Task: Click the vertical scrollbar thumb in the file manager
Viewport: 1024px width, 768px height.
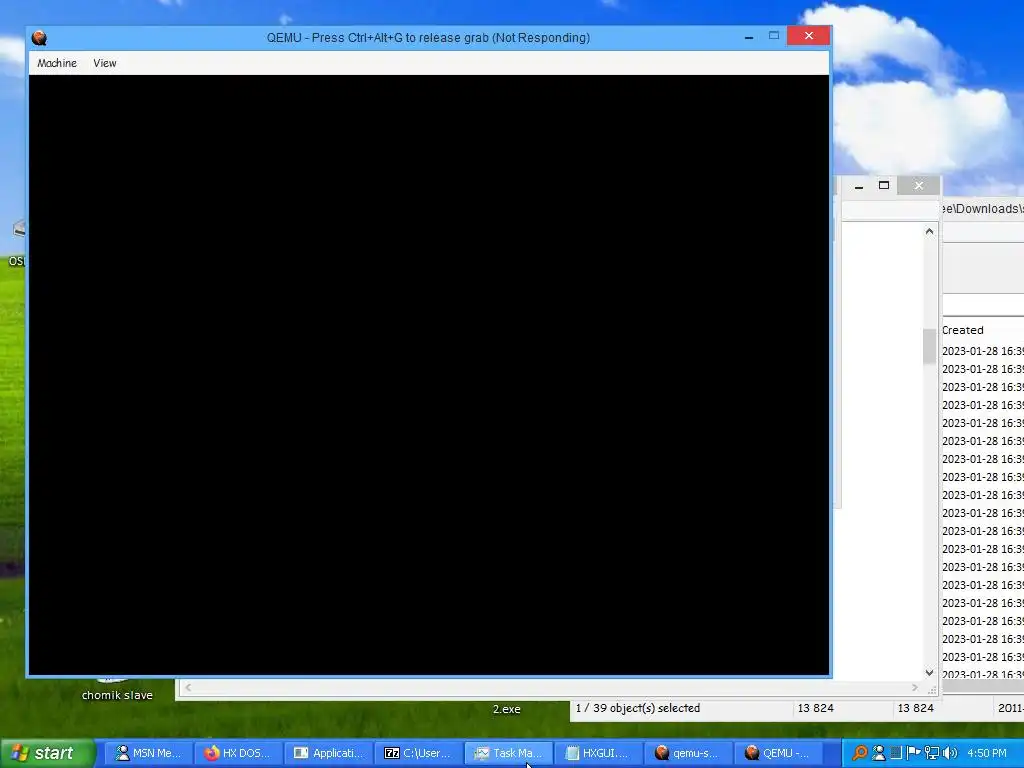Action: click(929, 346)
